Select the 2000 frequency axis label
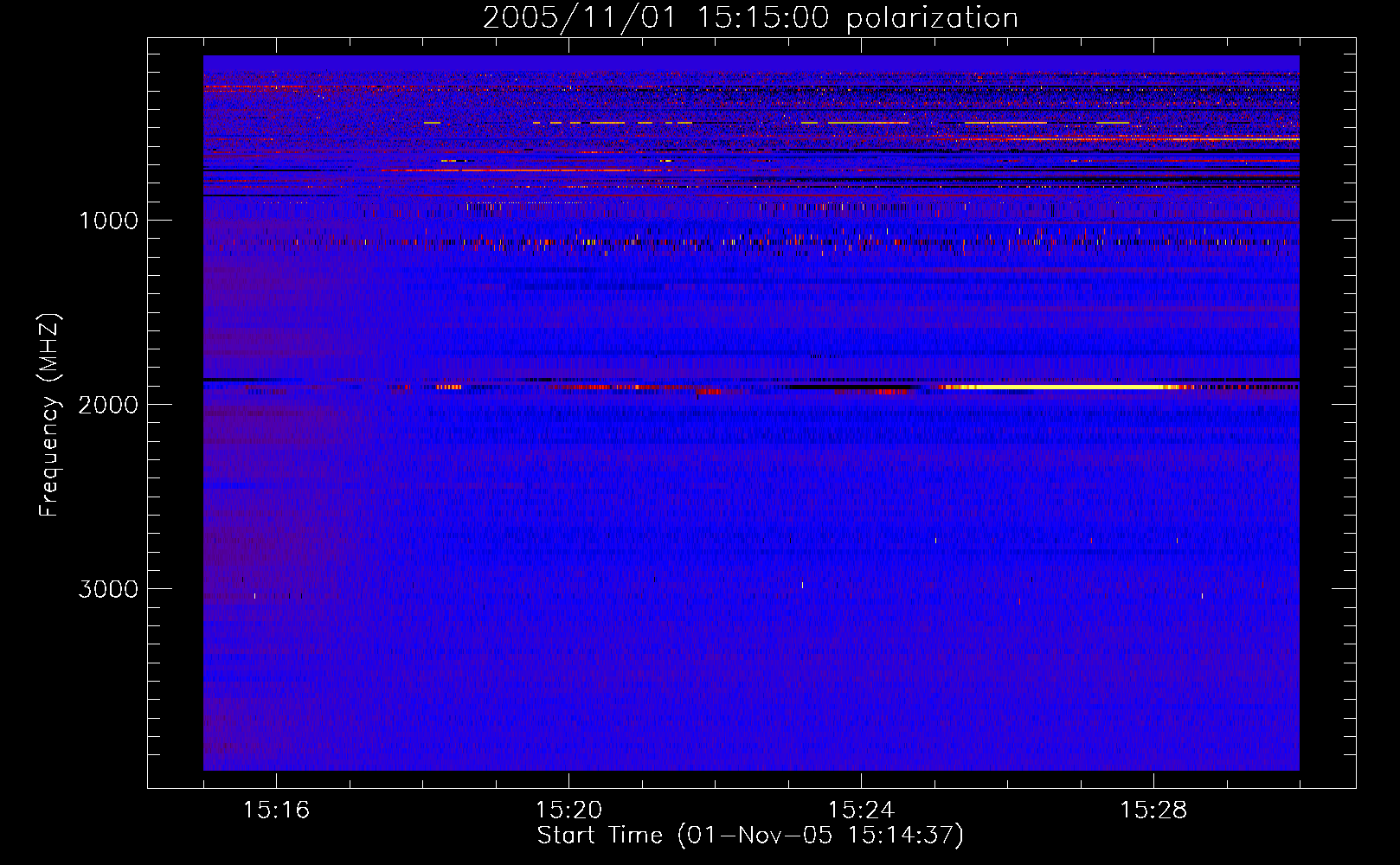 (x=108, y=405)
